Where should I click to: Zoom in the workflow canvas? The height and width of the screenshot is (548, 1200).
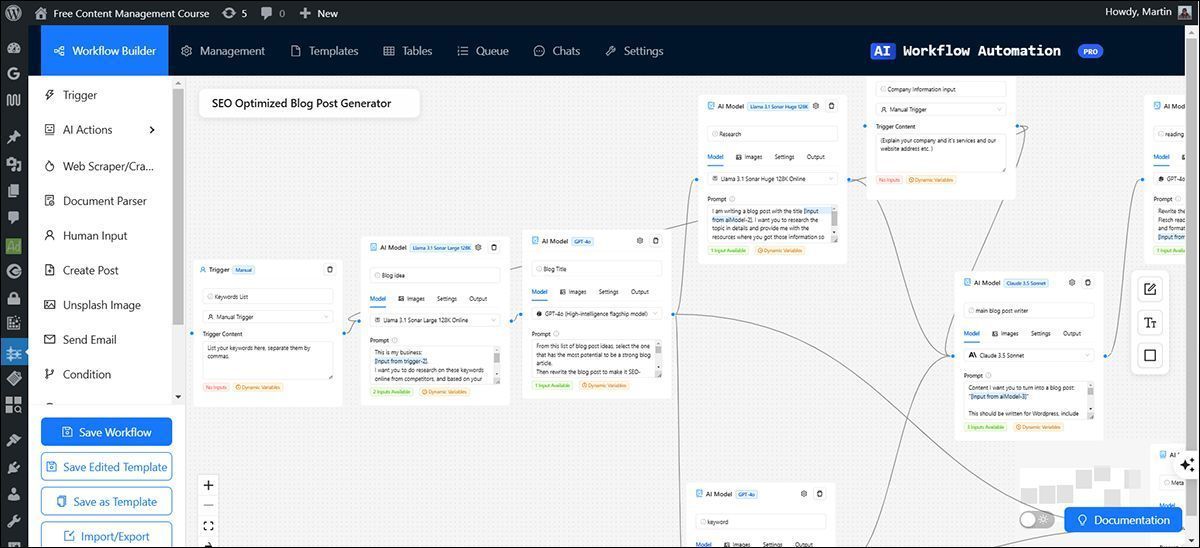coord(208,485)
